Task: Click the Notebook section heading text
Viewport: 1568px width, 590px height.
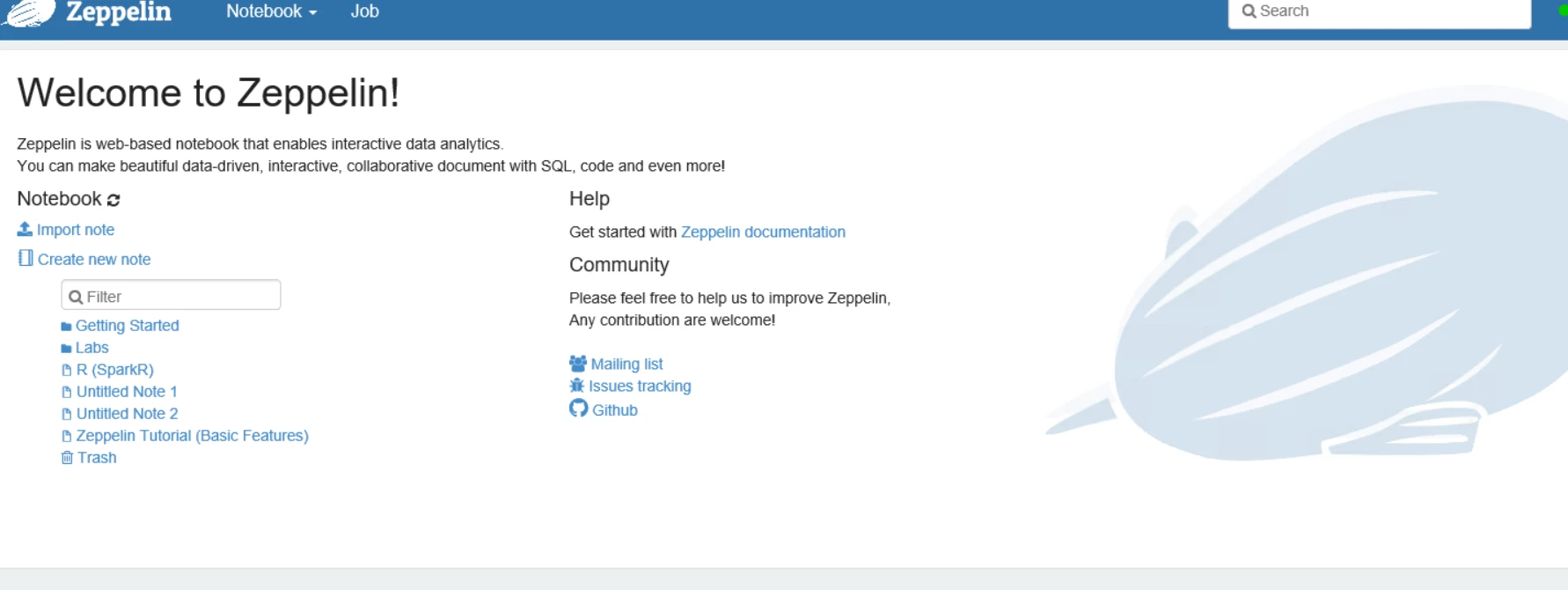Action: [59, 199]
